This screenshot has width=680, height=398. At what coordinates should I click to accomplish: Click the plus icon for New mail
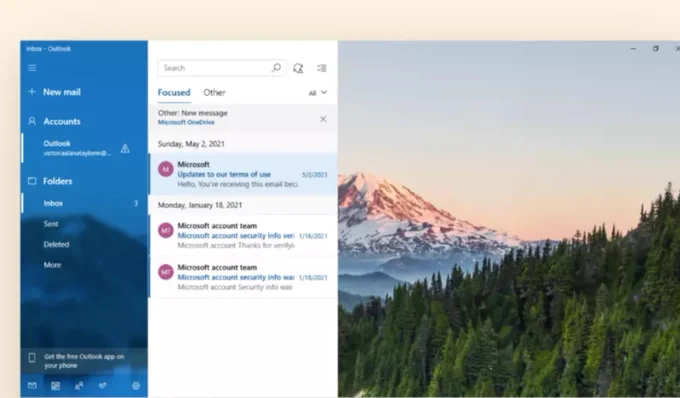tap(32, 91)
